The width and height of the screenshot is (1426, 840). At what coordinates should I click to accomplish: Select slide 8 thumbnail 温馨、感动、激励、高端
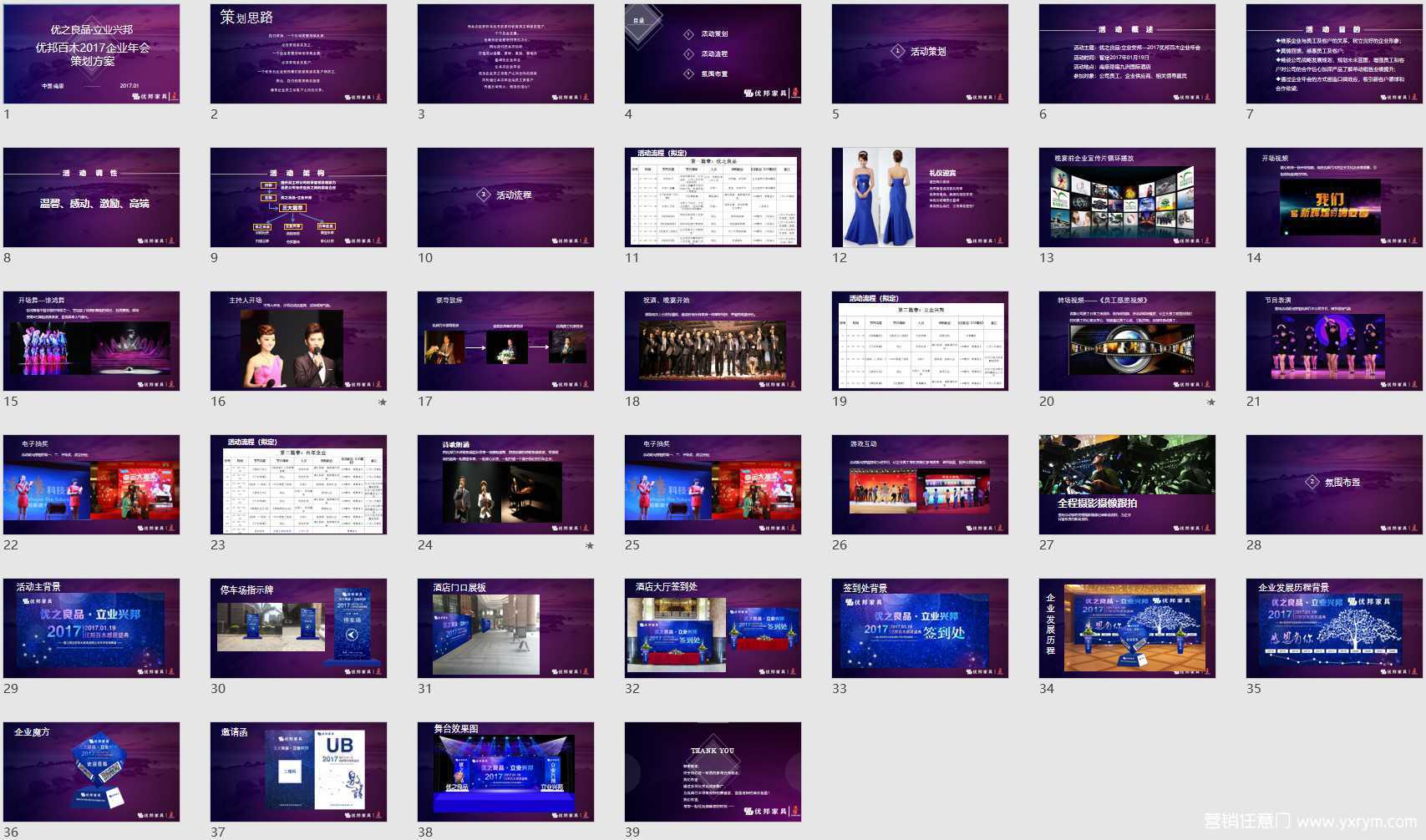92,197
